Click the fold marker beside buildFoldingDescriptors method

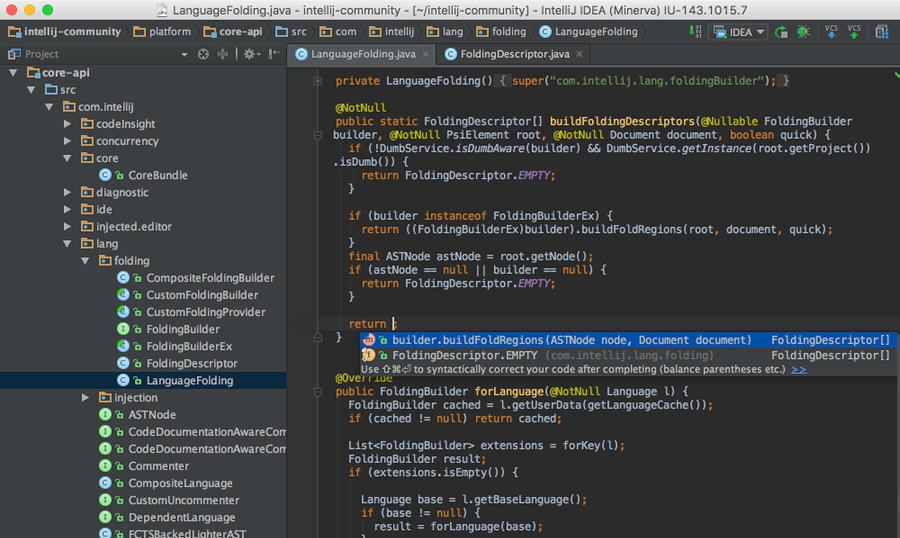point(317,135)
